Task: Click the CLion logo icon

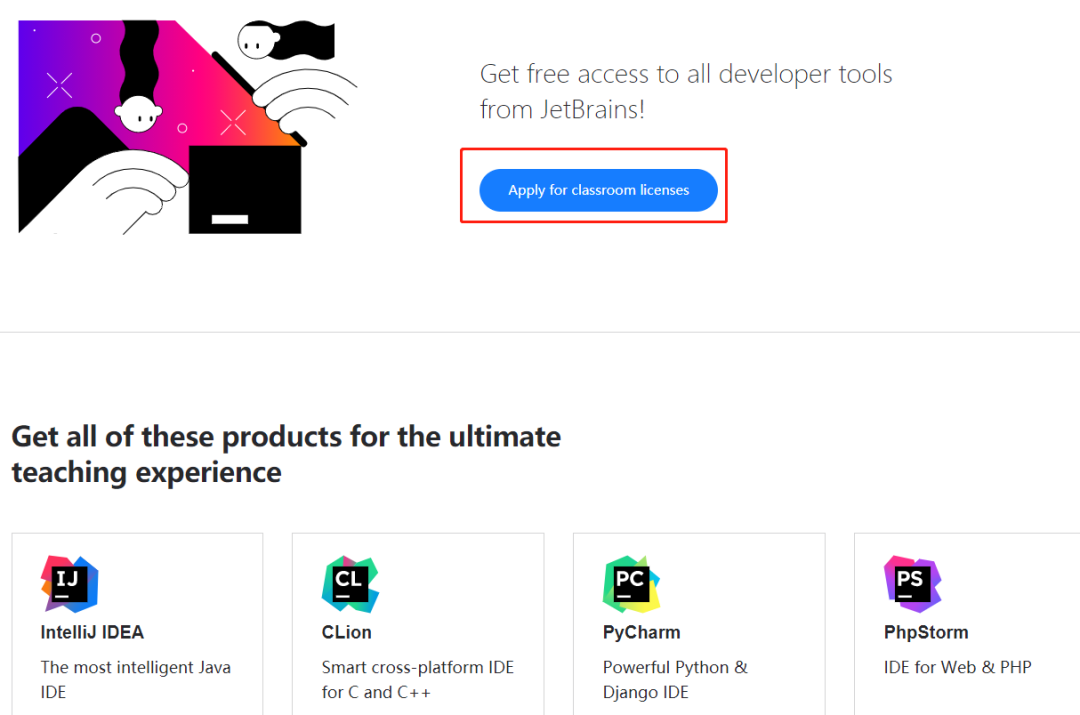Action: 350,584
